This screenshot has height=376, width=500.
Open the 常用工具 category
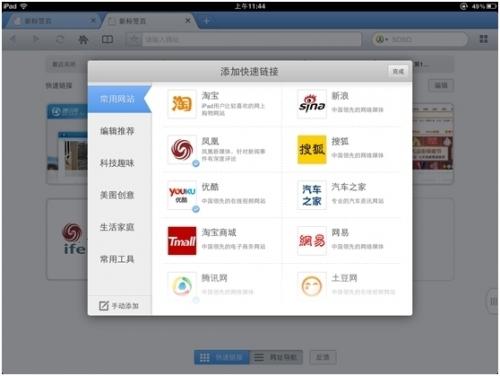tap(117, 259)
